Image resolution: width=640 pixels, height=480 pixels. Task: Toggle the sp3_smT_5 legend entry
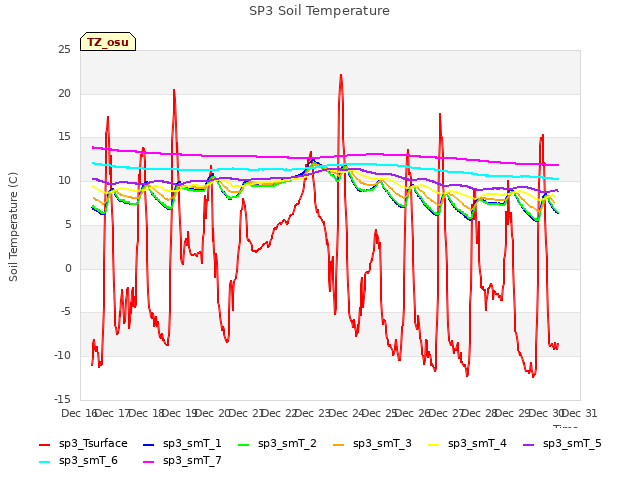[562, 443]
